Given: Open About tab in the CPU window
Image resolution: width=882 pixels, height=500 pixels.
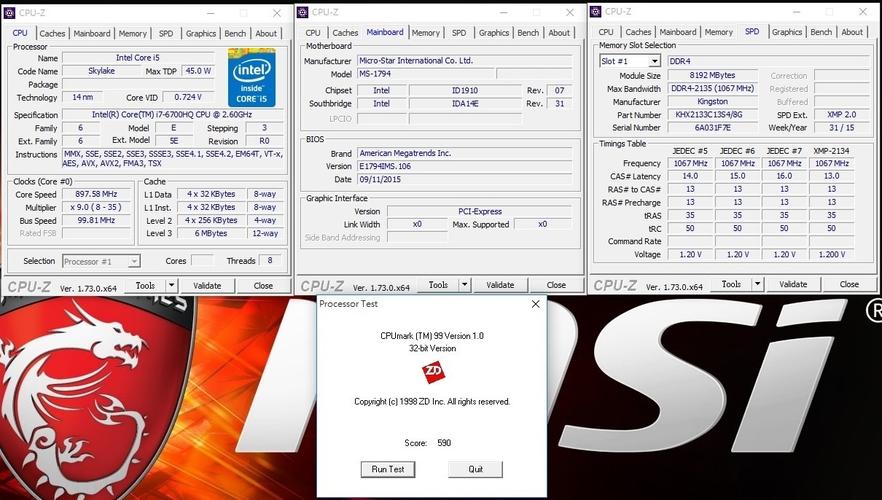Looking at the screenshot, I should (266, 34).
